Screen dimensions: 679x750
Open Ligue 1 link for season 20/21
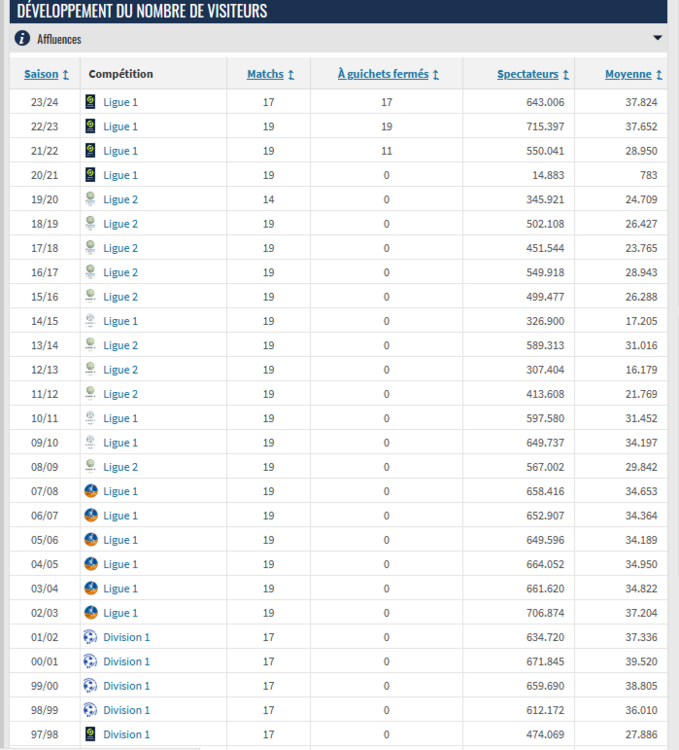120,175
